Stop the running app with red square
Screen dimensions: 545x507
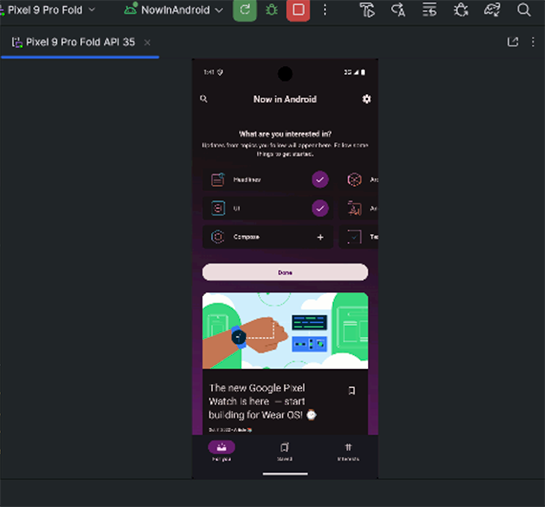[298, 10]
